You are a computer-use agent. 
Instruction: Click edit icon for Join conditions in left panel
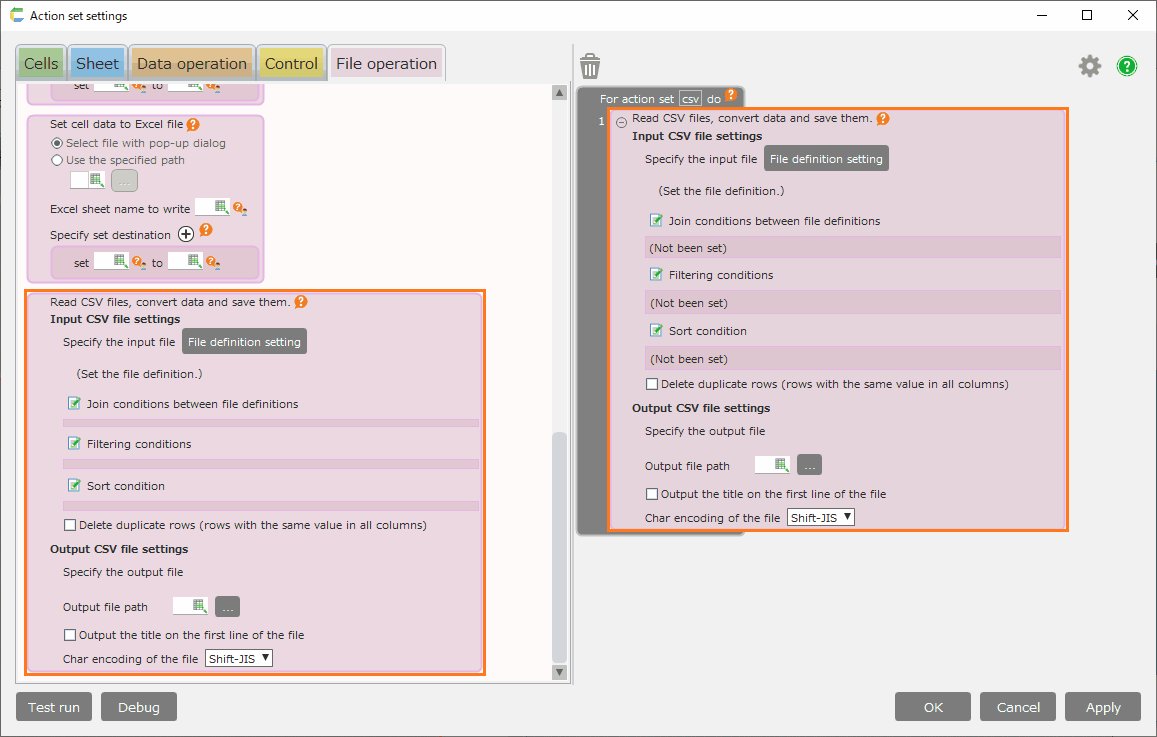tap(74, 404)
